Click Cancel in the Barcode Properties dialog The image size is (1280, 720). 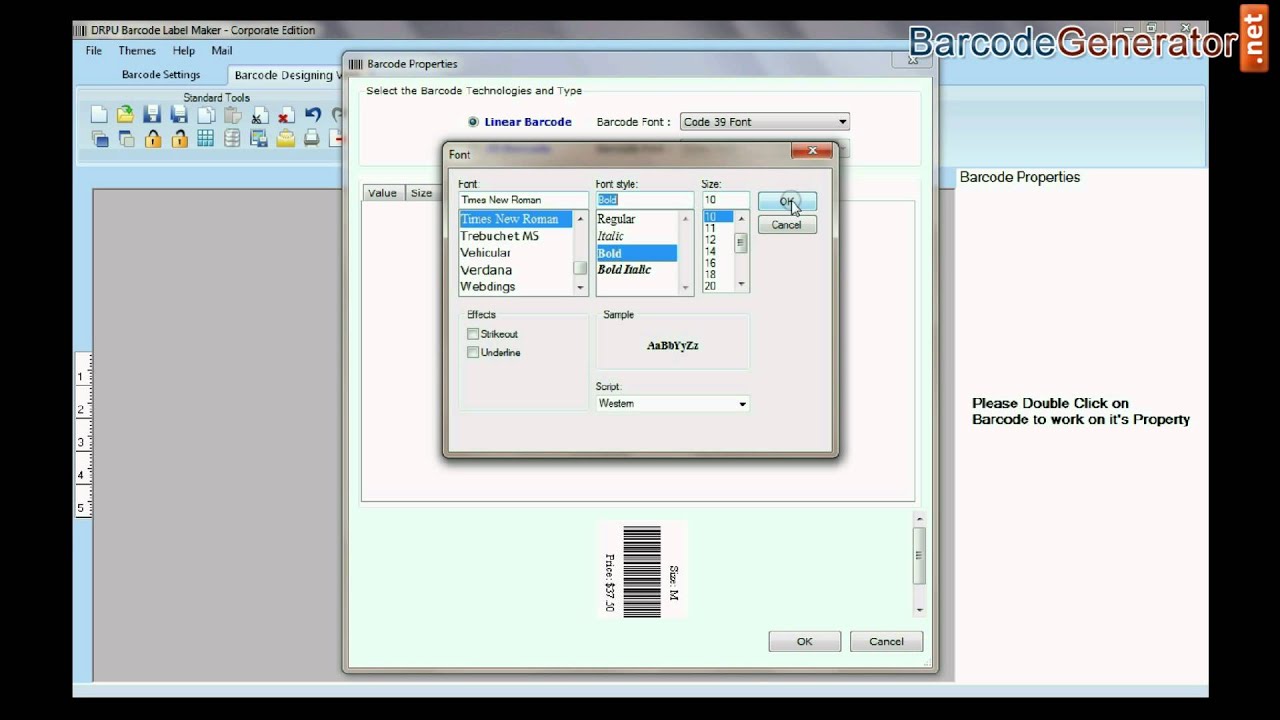886,642
